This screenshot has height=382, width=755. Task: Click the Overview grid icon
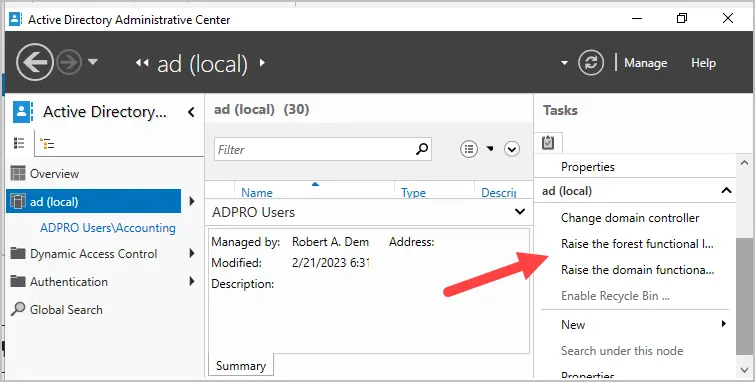[x=18, y=173]
